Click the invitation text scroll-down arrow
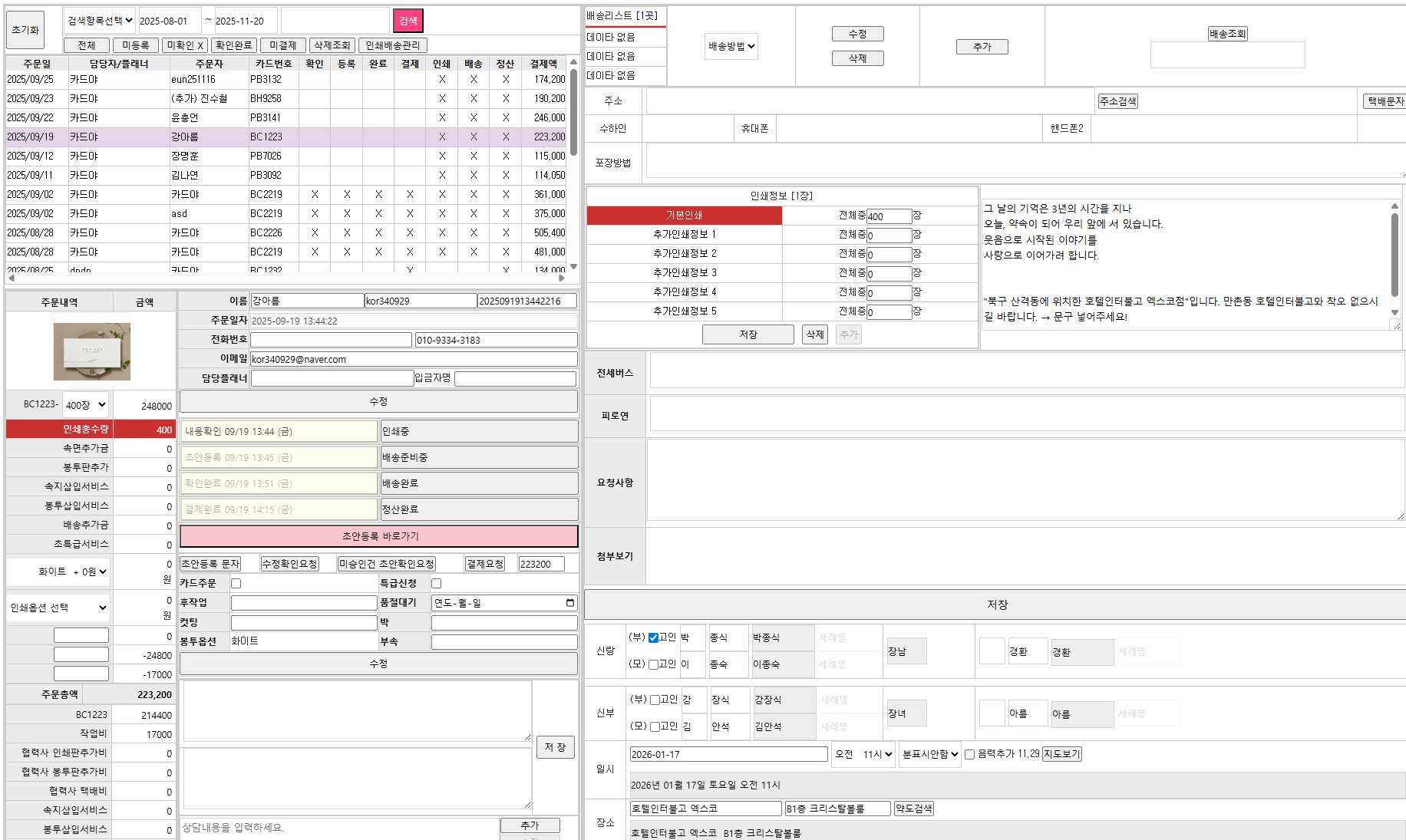 coord(1394,312)
